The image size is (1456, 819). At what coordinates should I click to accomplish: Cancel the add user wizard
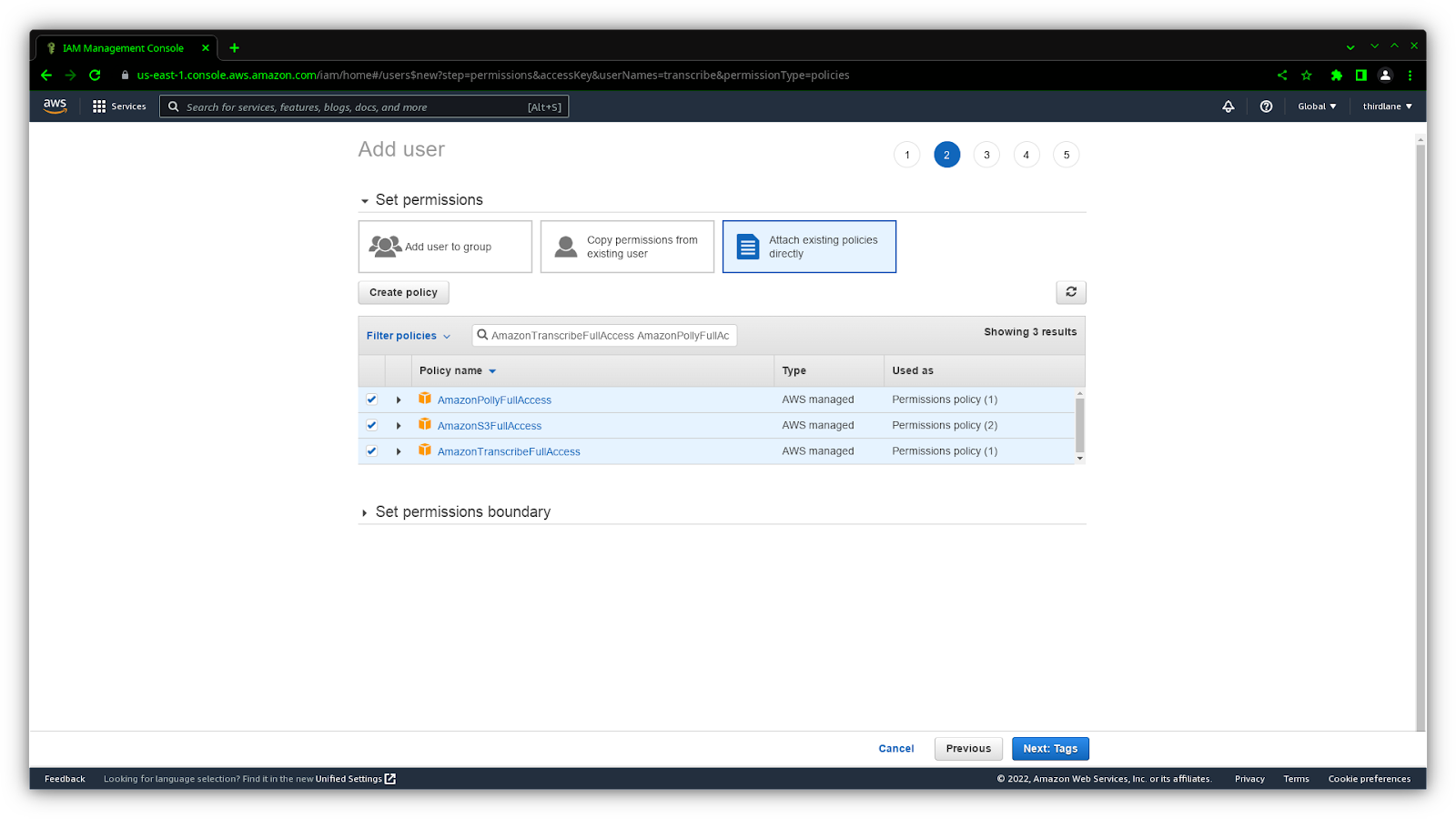coord(896,749)
